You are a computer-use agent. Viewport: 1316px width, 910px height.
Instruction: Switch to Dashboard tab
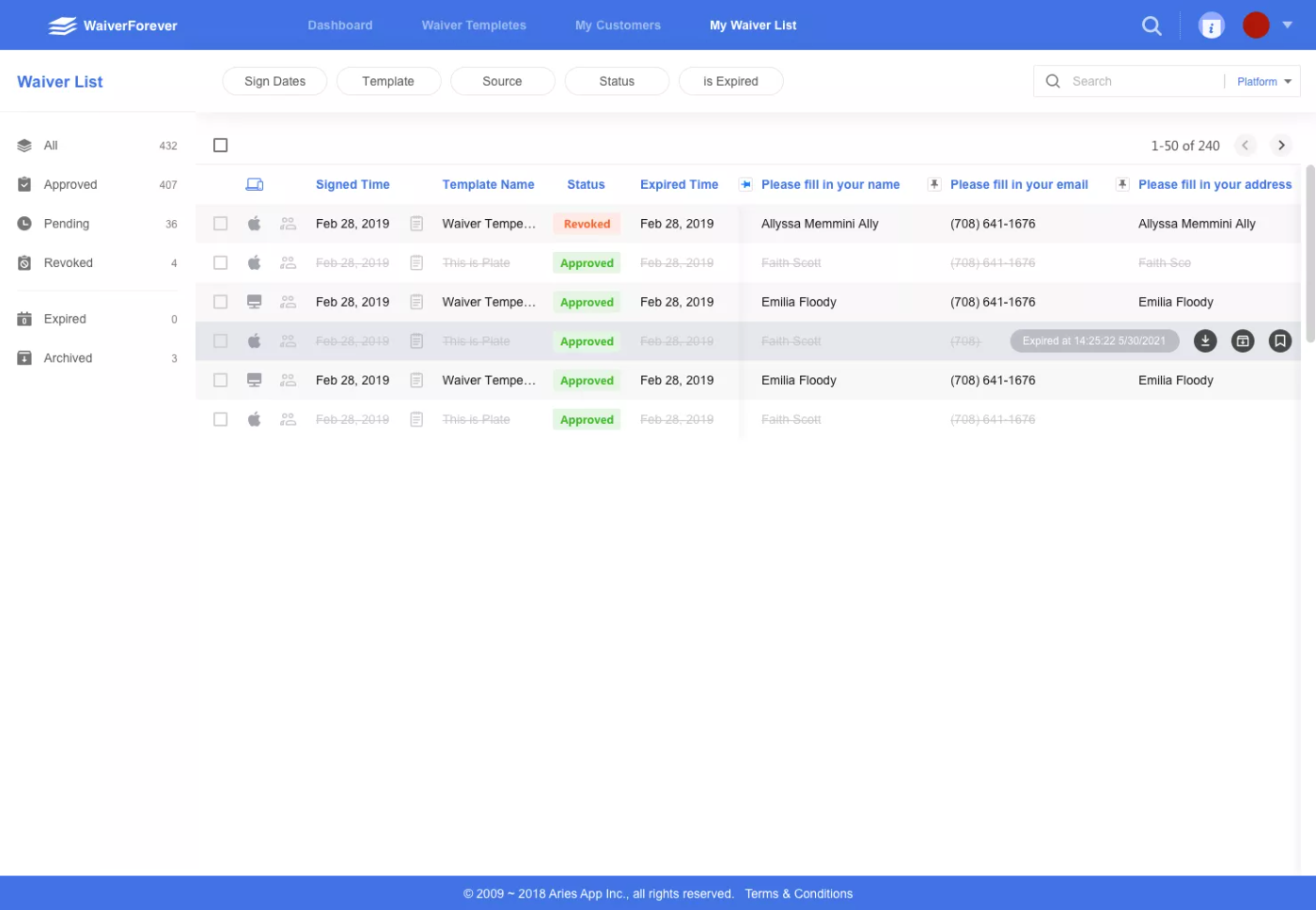point(340,25)
